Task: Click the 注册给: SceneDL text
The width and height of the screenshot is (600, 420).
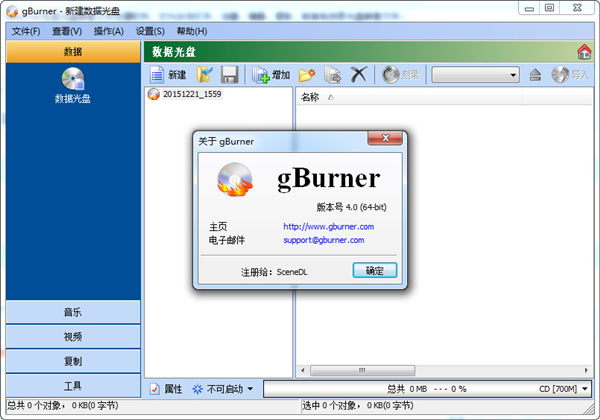Action: 274,272
